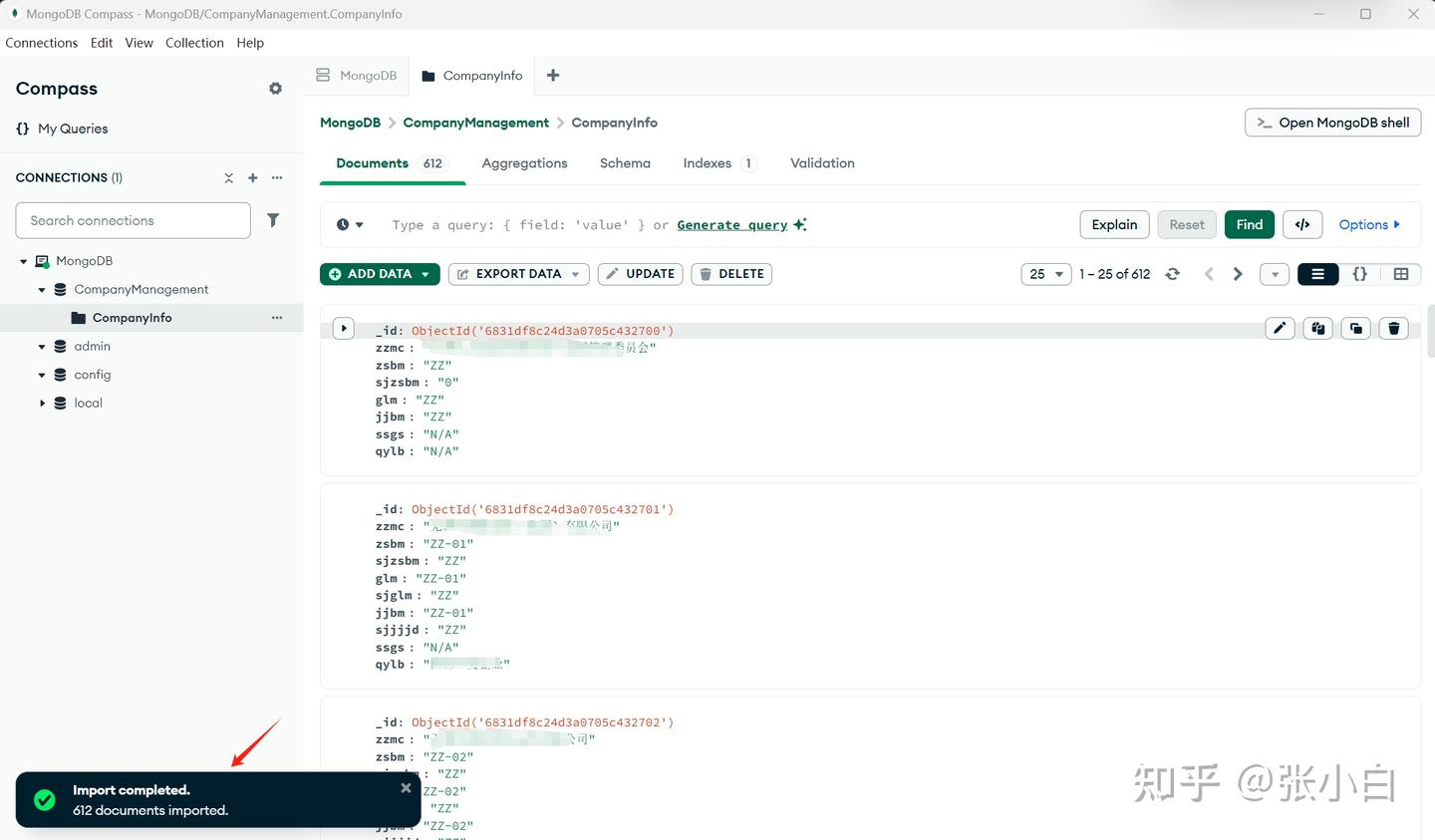Image resolution: width=1435 pixels, height=840 pixels.
Task: Collapse all connections in sidebar
Action: [229, 177]
